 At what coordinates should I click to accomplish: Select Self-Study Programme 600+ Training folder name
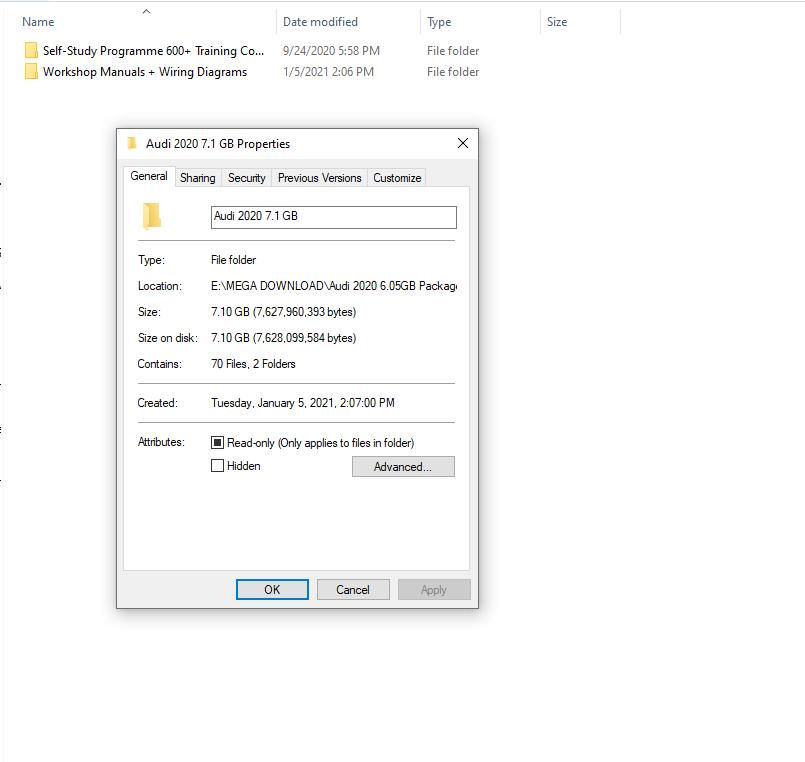tap(153, 50)
